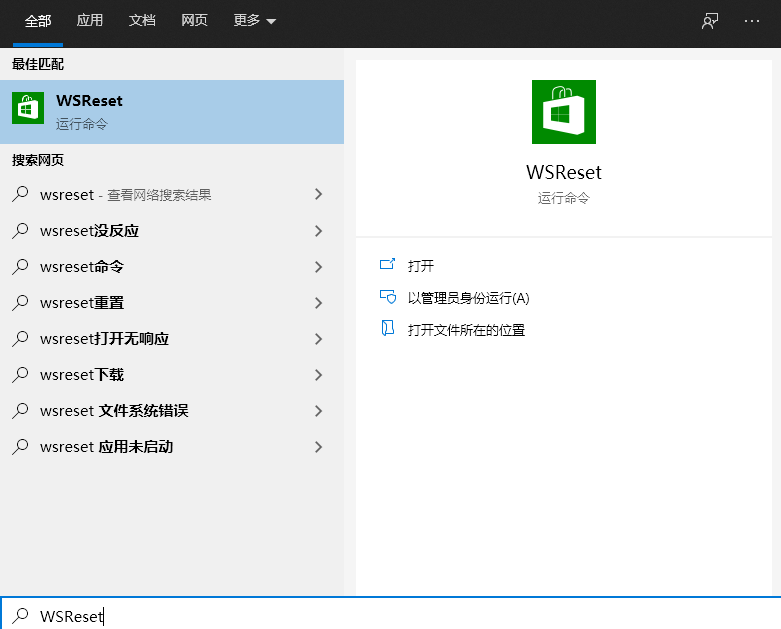Expand chevron for wsreset没反应
The image size is (781, 629).
(x=319, y=231)
